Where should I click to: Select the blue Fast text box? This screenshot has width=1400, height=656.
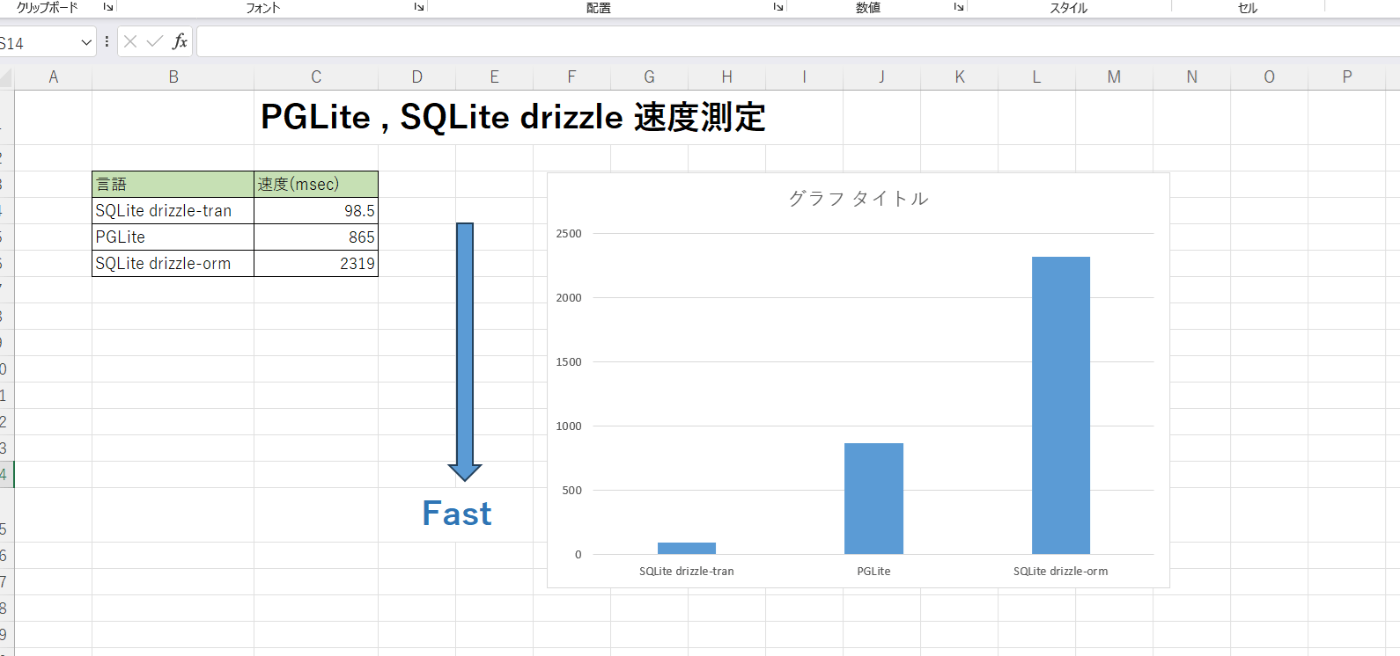click(x=457, y=513)
